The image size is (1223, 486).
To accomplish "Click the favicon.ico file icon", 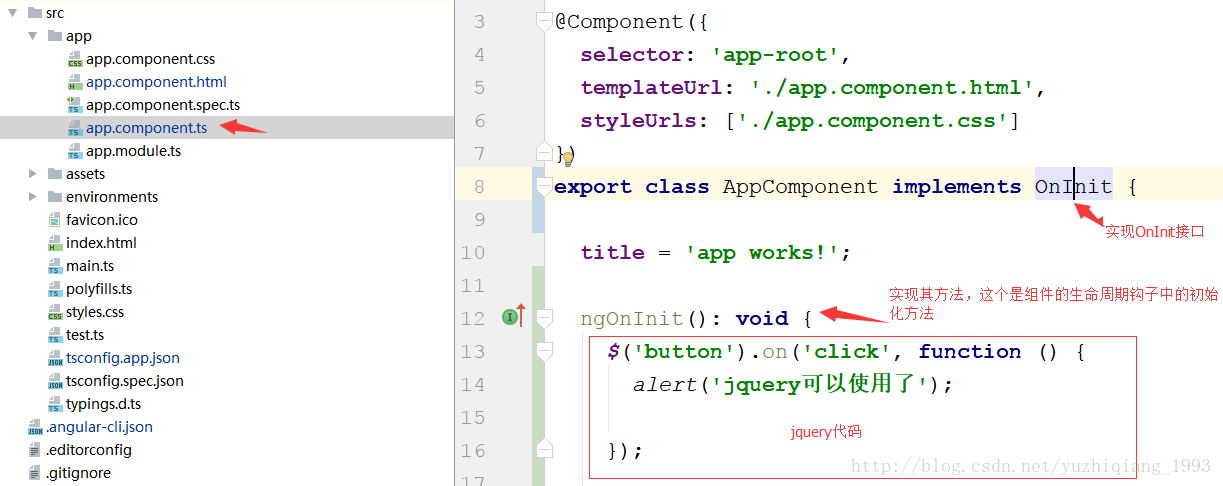I will (x=55, y=221).
